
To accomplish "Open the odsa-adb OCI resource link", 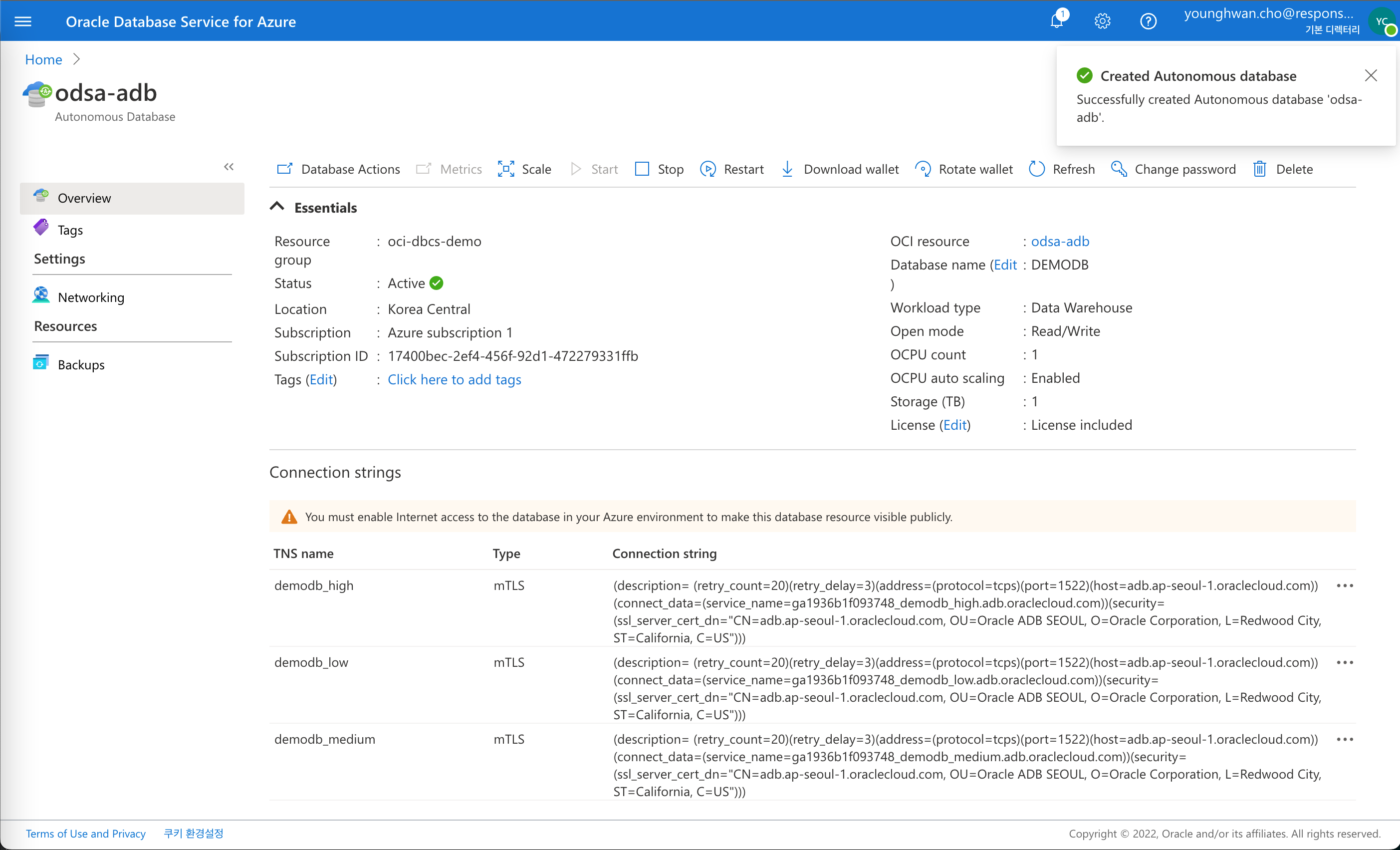I will click(1060, 241).
